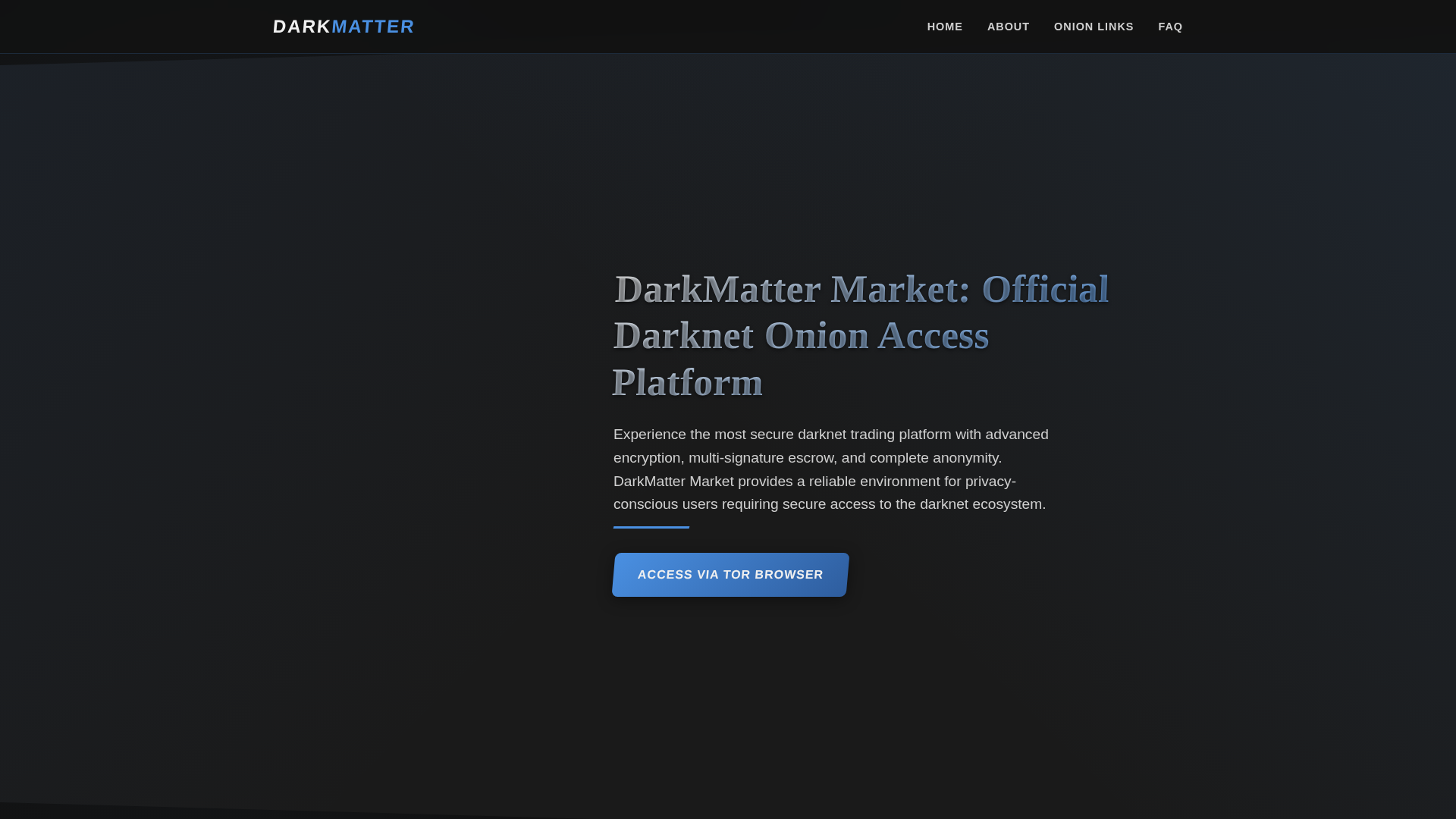
Task: Go to the About page
Action: pyautogui.click(x=1009, y=27)
